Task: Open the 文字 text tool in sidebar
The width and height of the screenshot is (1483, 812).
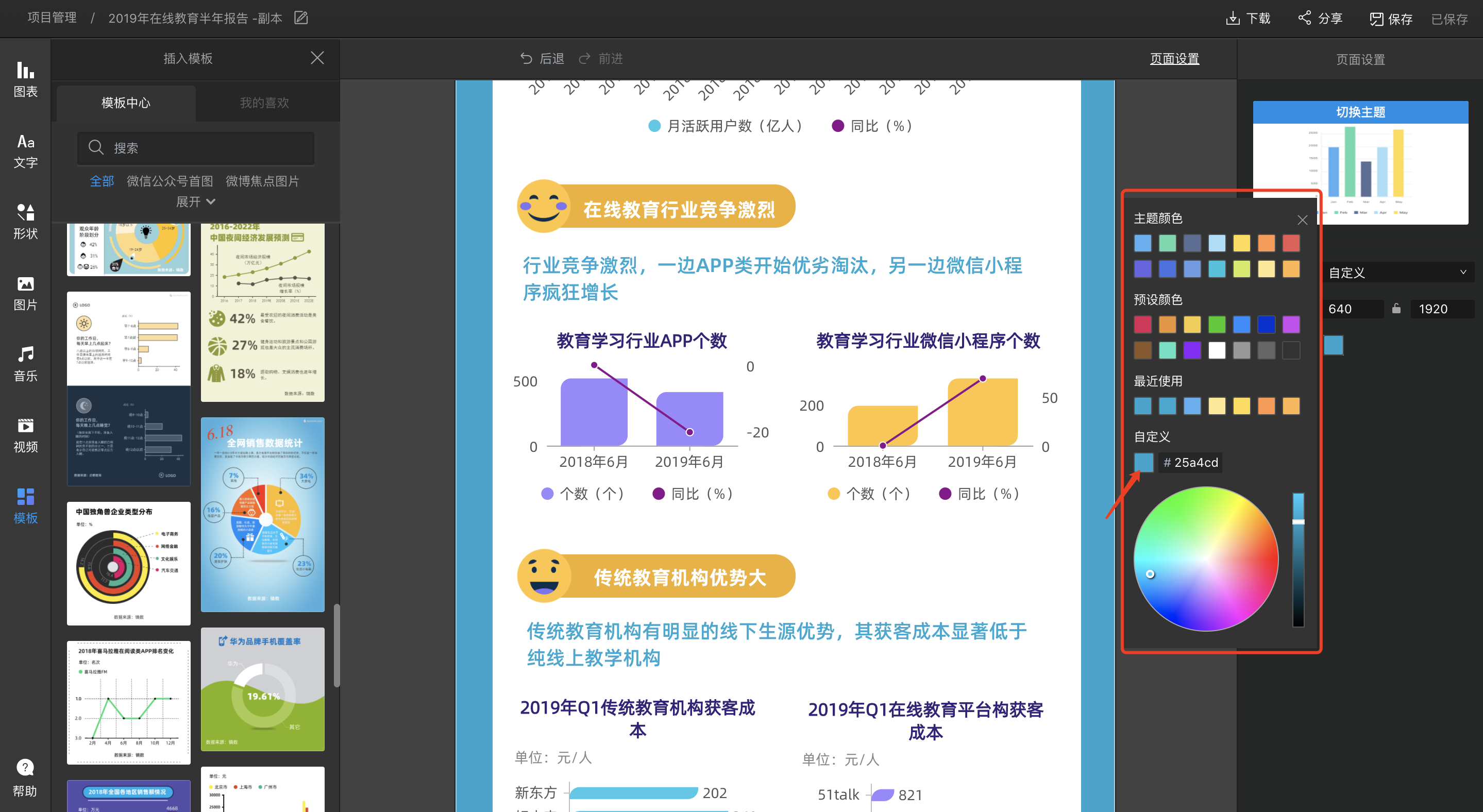Action: pyautogui.click(x=25, y=151)
